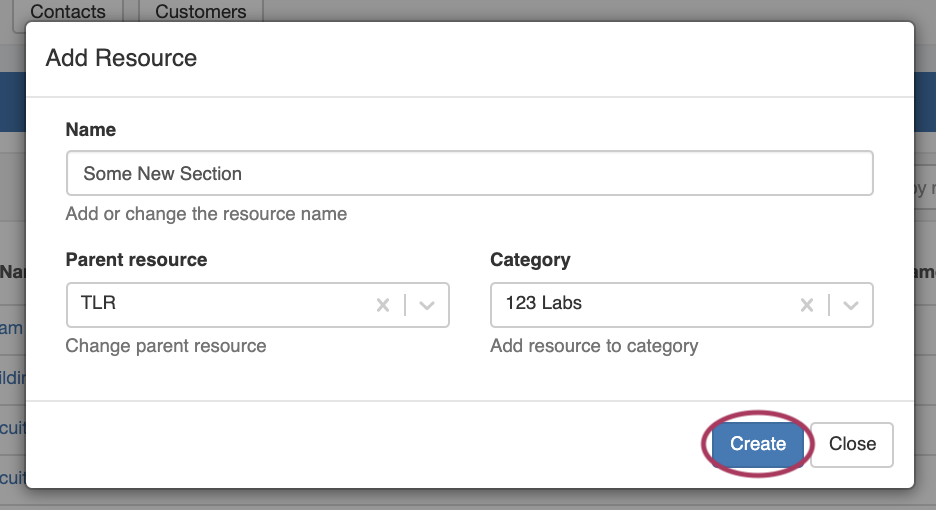Viewport: 936px width, 510px height.
Task: Clear the TLR parent resource selection
Action: (x=382, y=305)
